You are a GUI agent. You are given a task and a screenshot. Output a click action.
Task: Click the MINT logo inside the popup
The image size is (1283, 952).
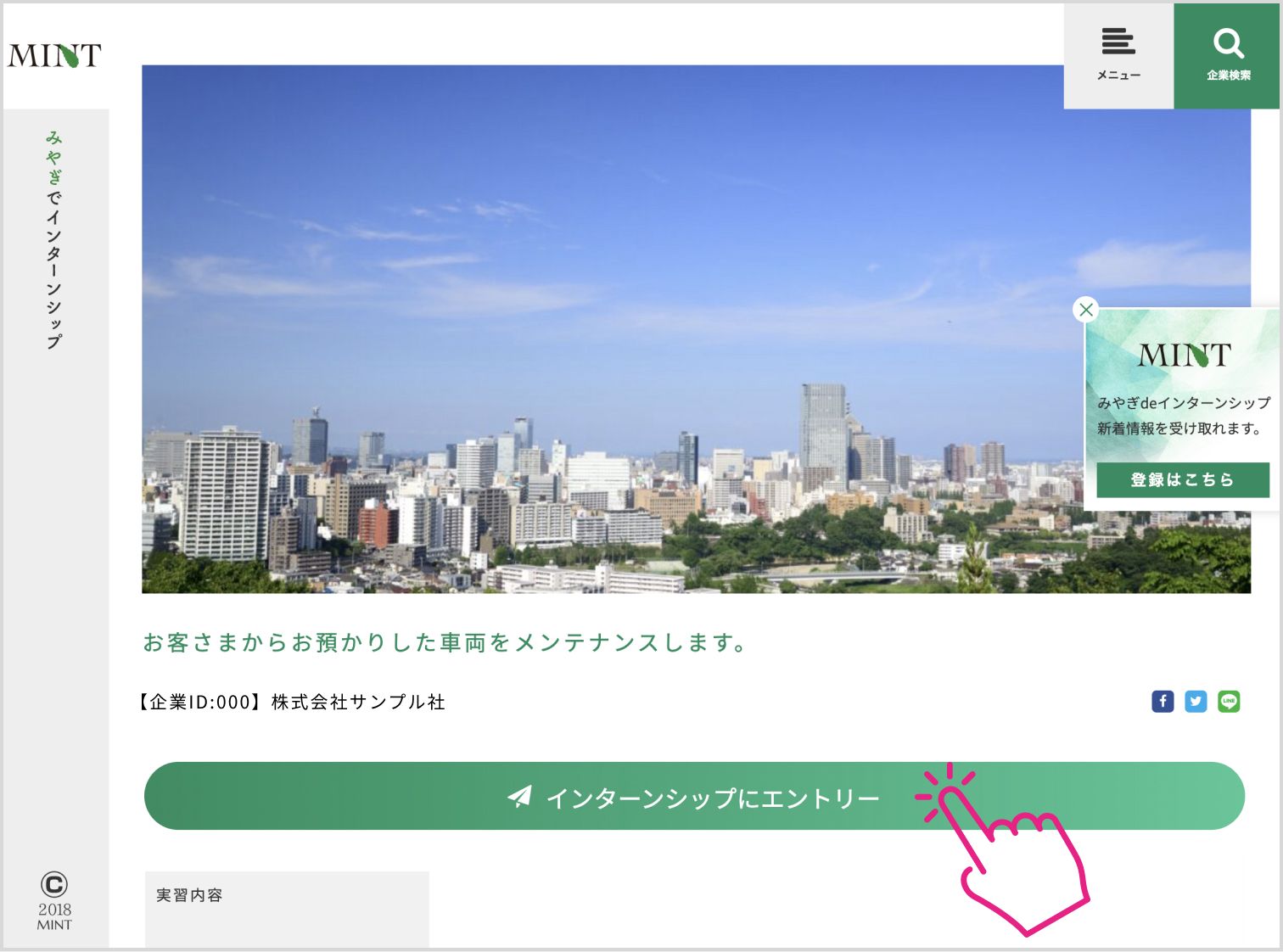[x=1184, y=355]
